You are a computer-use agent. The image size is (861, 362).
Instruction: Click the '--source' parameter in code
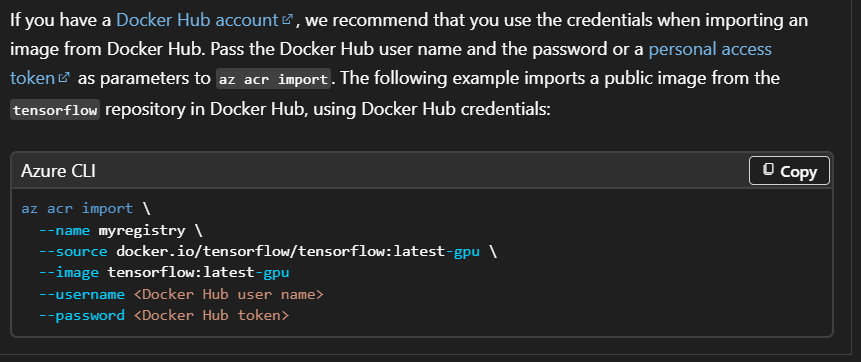pyautogui.click(x=73, y=252)
